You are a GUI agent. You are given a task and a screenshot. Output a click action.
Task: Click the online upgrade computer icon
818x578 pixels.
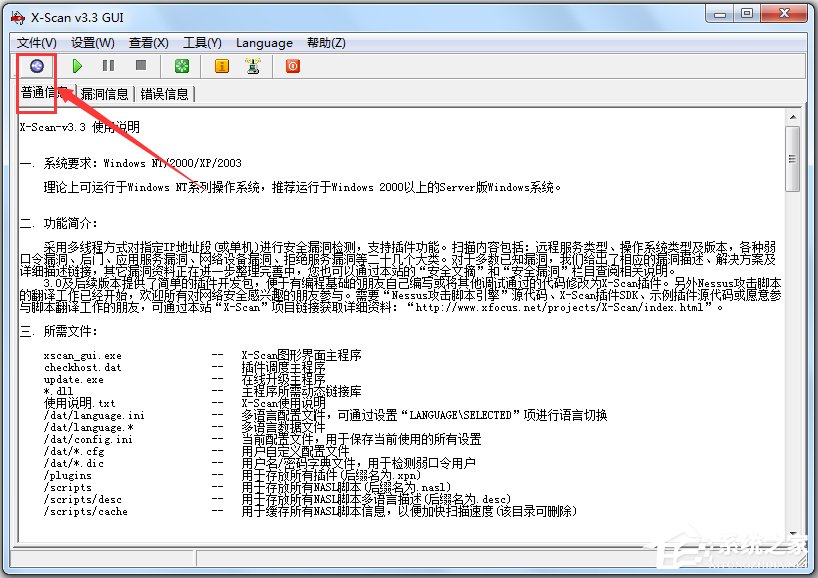pos(253,66)
